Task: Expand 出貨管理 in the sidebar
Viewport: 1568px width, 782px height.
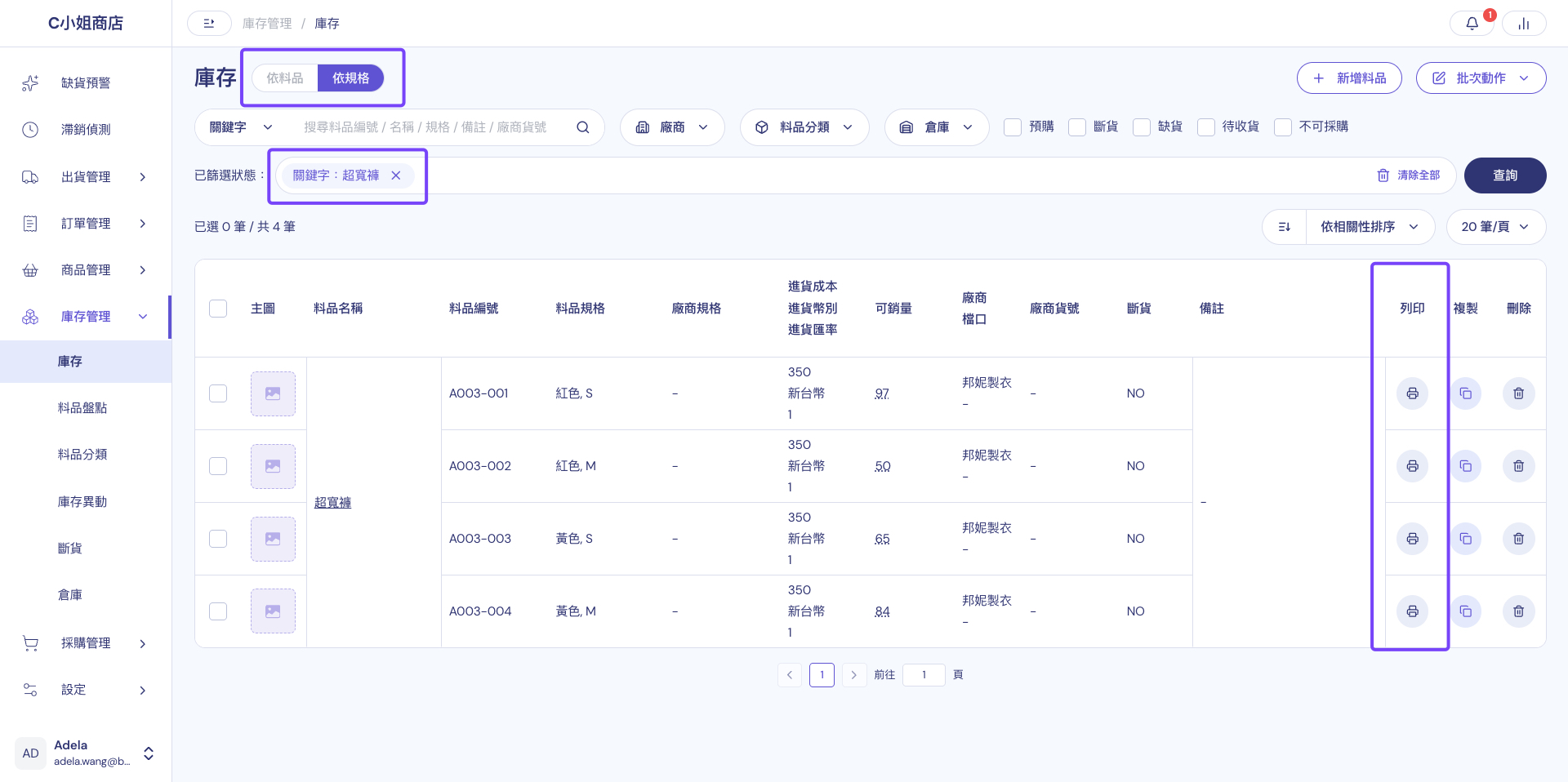Action: (86, 176)
